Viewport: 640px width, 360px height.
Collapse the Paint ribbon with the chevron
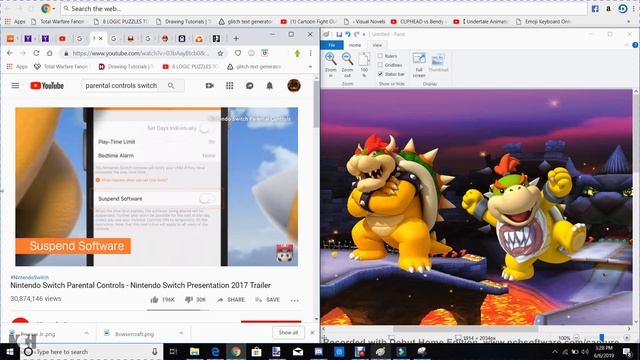tap(627, 45)
